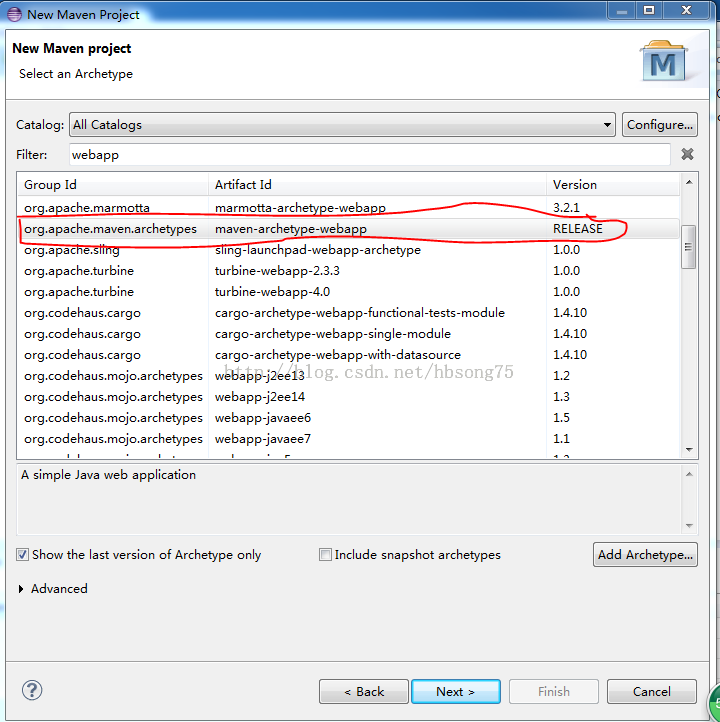Enable Include snapshot archetypes checkbox
Viewport: 720px width, 722px height.
coord(325,554)
